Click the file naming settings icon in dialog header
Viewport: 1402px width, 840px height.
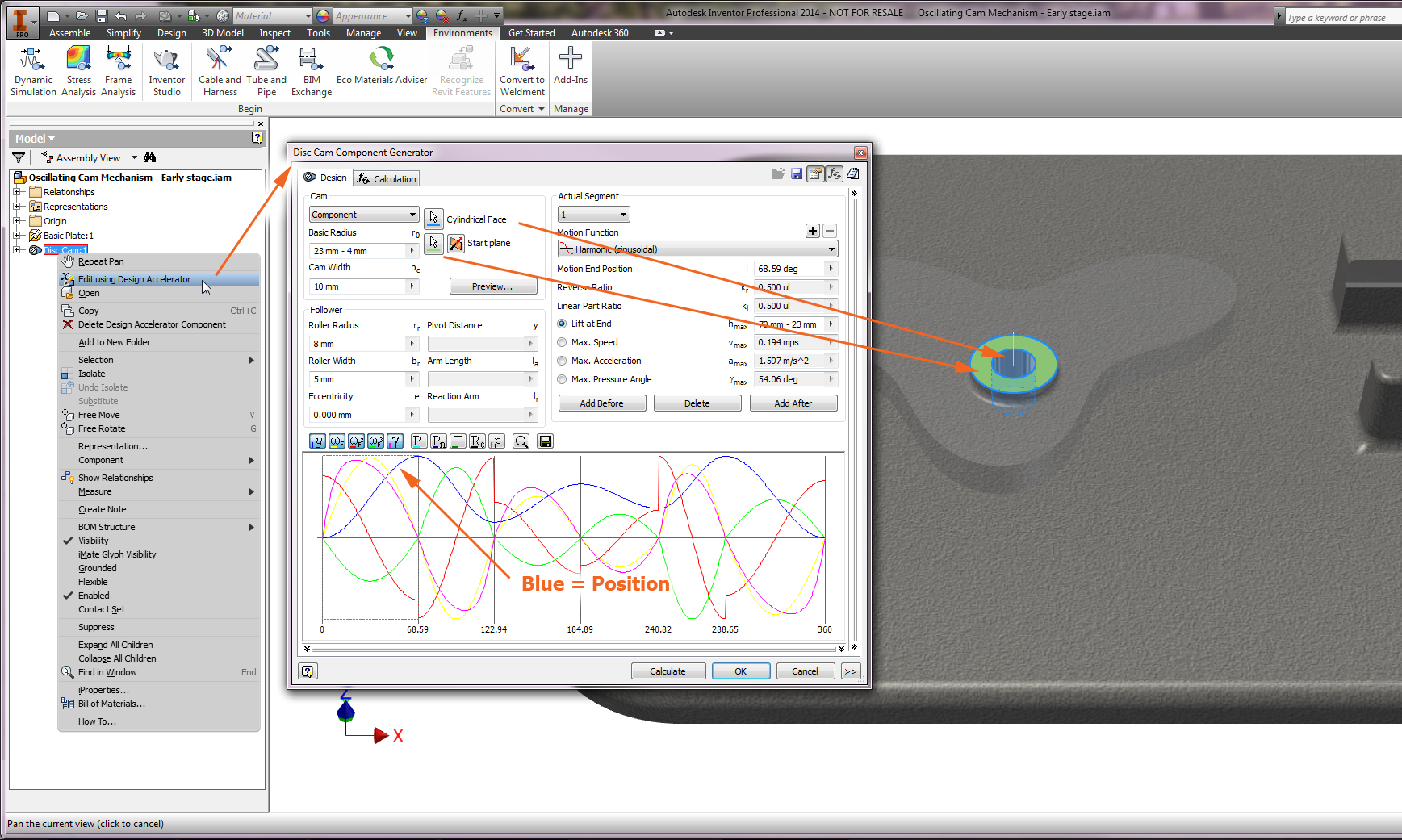815,173
